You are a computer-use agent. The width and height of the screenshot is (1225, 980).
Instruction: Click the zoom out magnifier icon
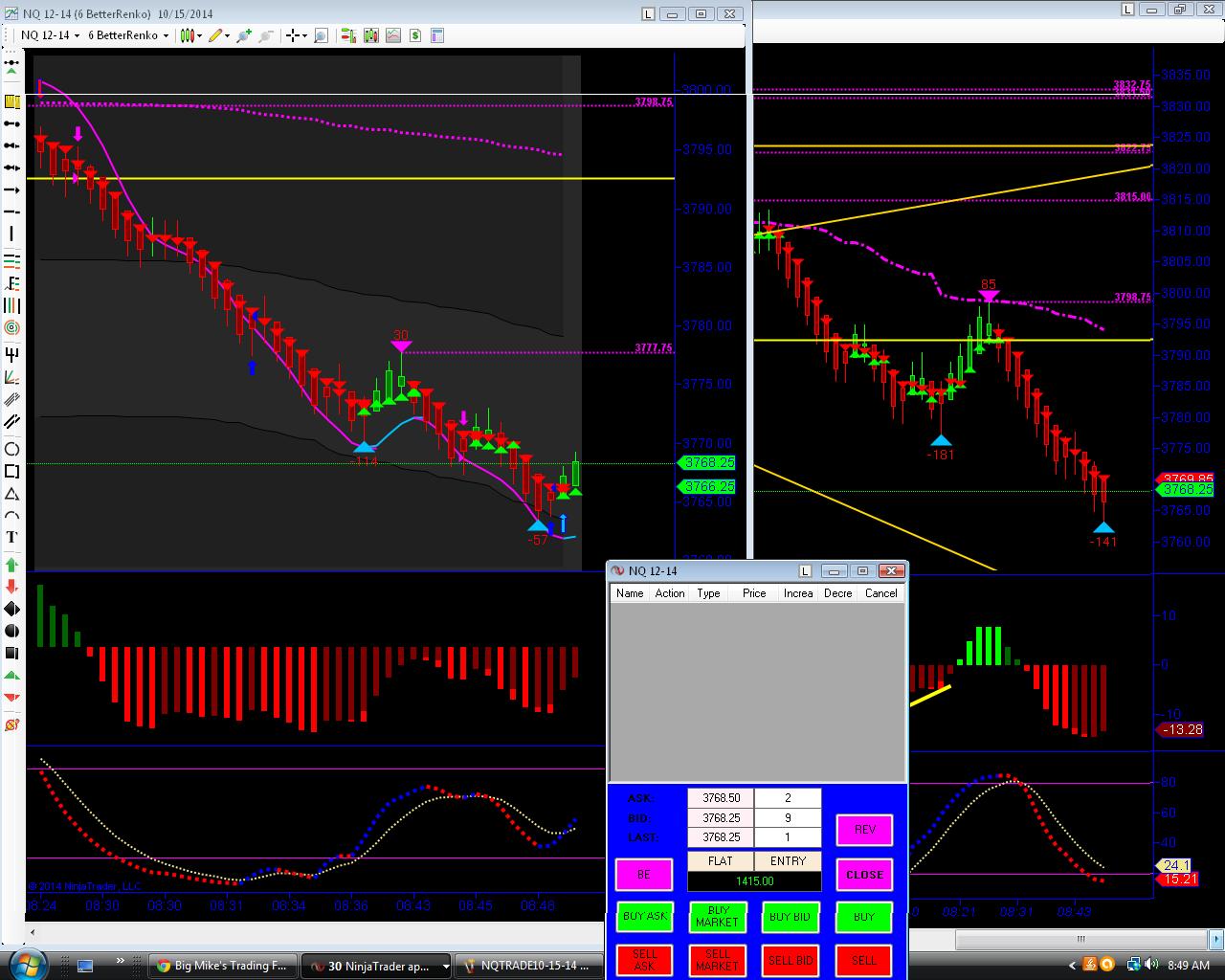(265, 35)
